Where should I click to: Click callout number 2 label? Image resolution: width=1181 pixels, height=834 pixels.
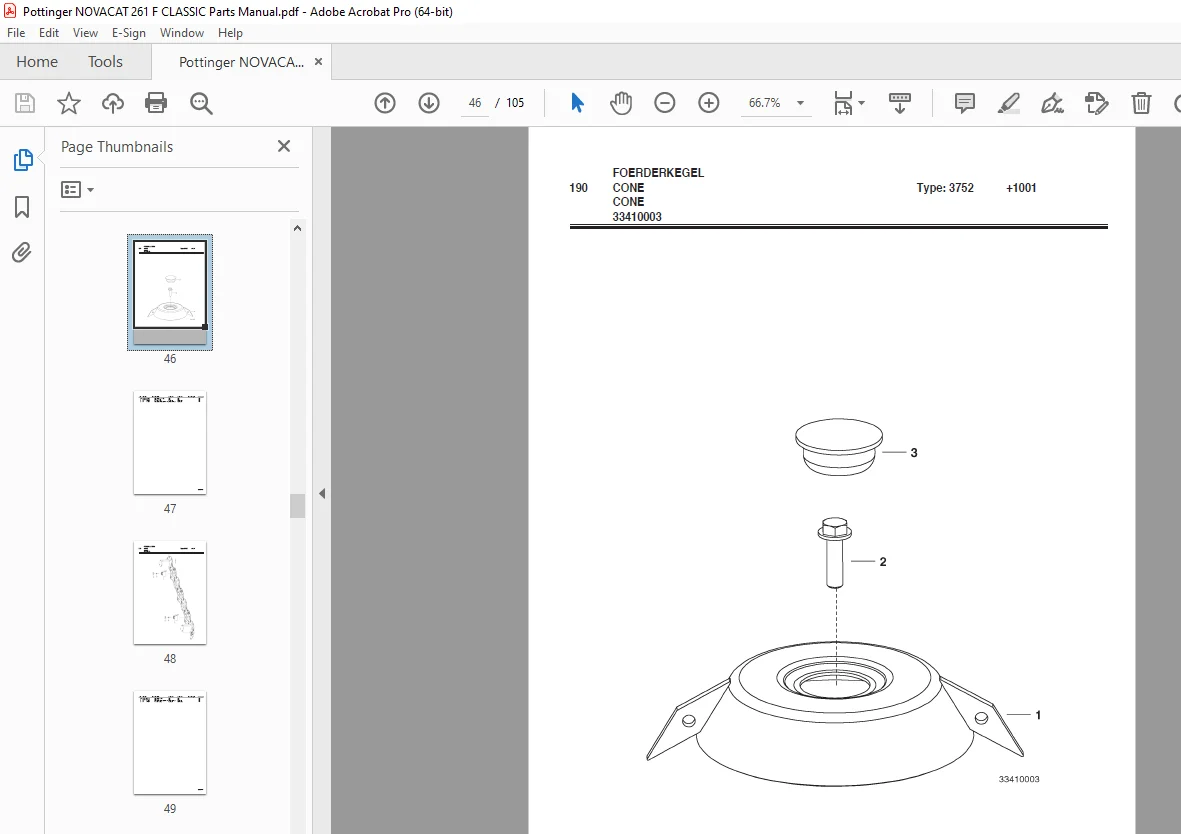tap(883, 562)
